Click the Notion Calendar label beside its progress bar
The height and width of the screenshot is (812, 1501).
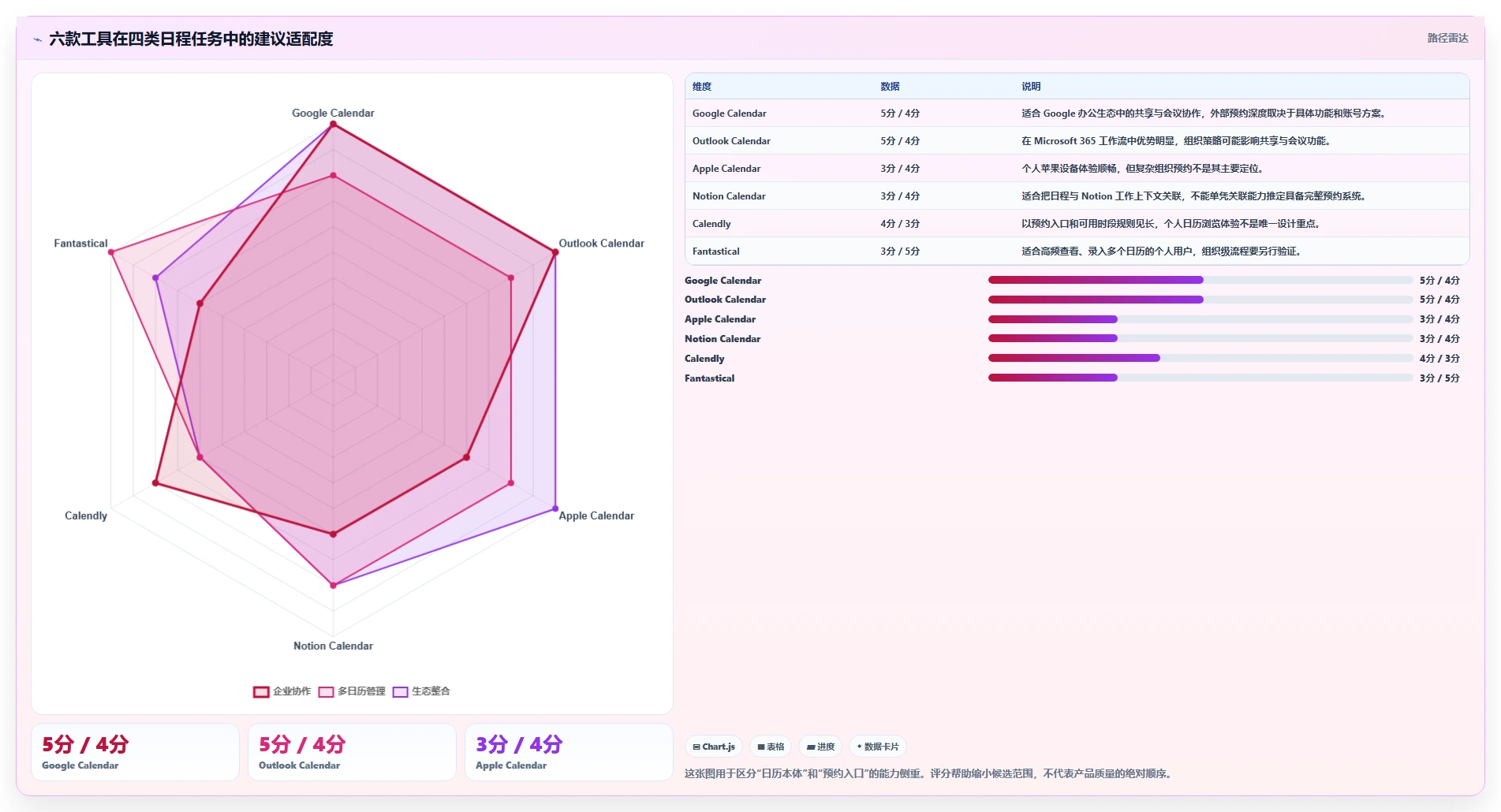tap(722, 339)
